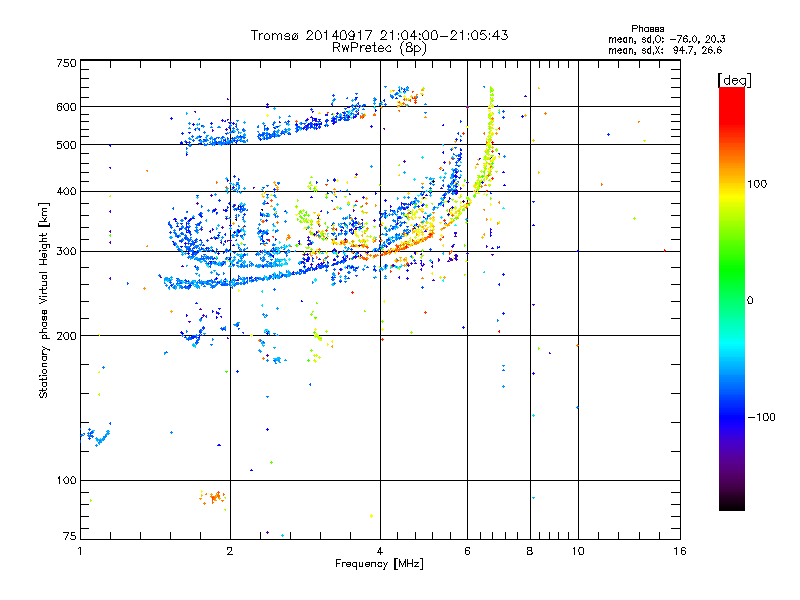Click the 'RwPretec (8p)' subtitle
The height and width of the screenshot is (600, 800).
click(379, 47)
